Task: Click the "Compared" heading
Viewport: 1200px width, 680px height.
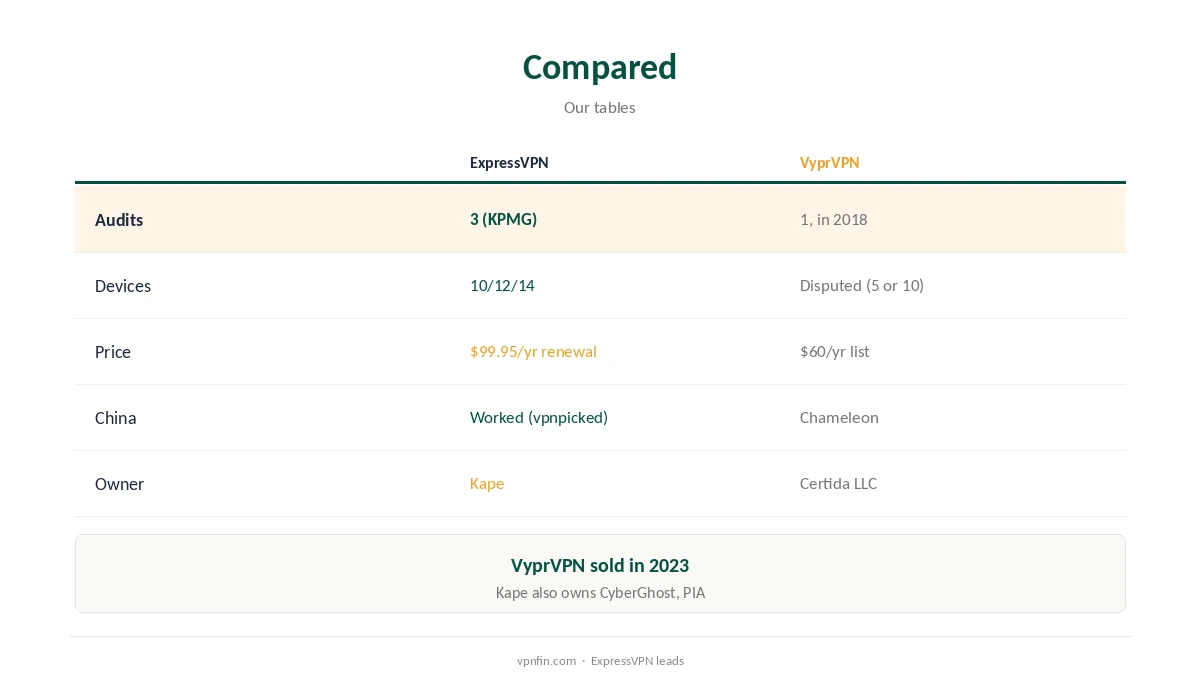Action: [599, 67]
